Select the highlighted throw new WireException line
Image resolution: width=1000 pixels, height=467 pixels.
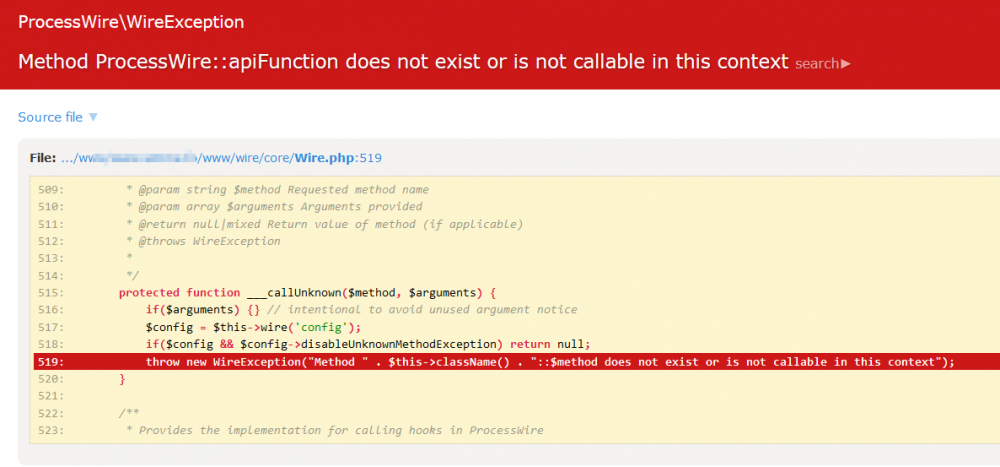tap(550, 362)
